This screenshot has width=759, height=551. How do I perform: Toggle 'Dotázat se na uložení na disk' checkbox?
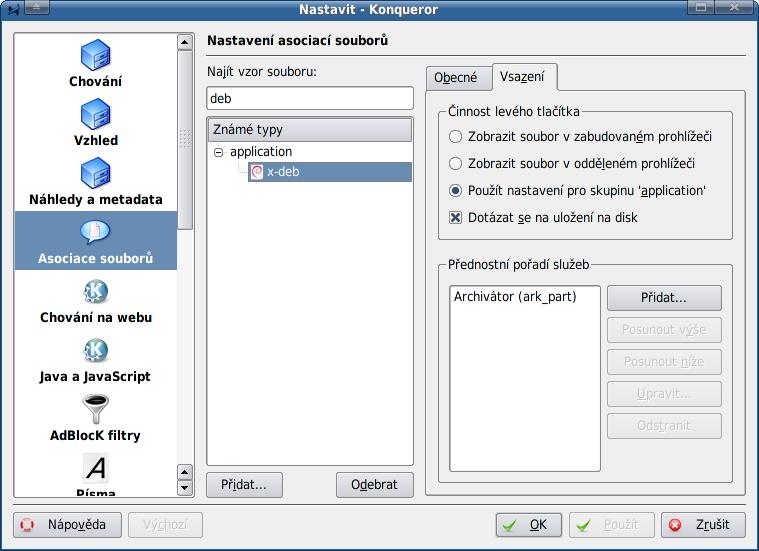pyautogui.click(x=455, y=217)
